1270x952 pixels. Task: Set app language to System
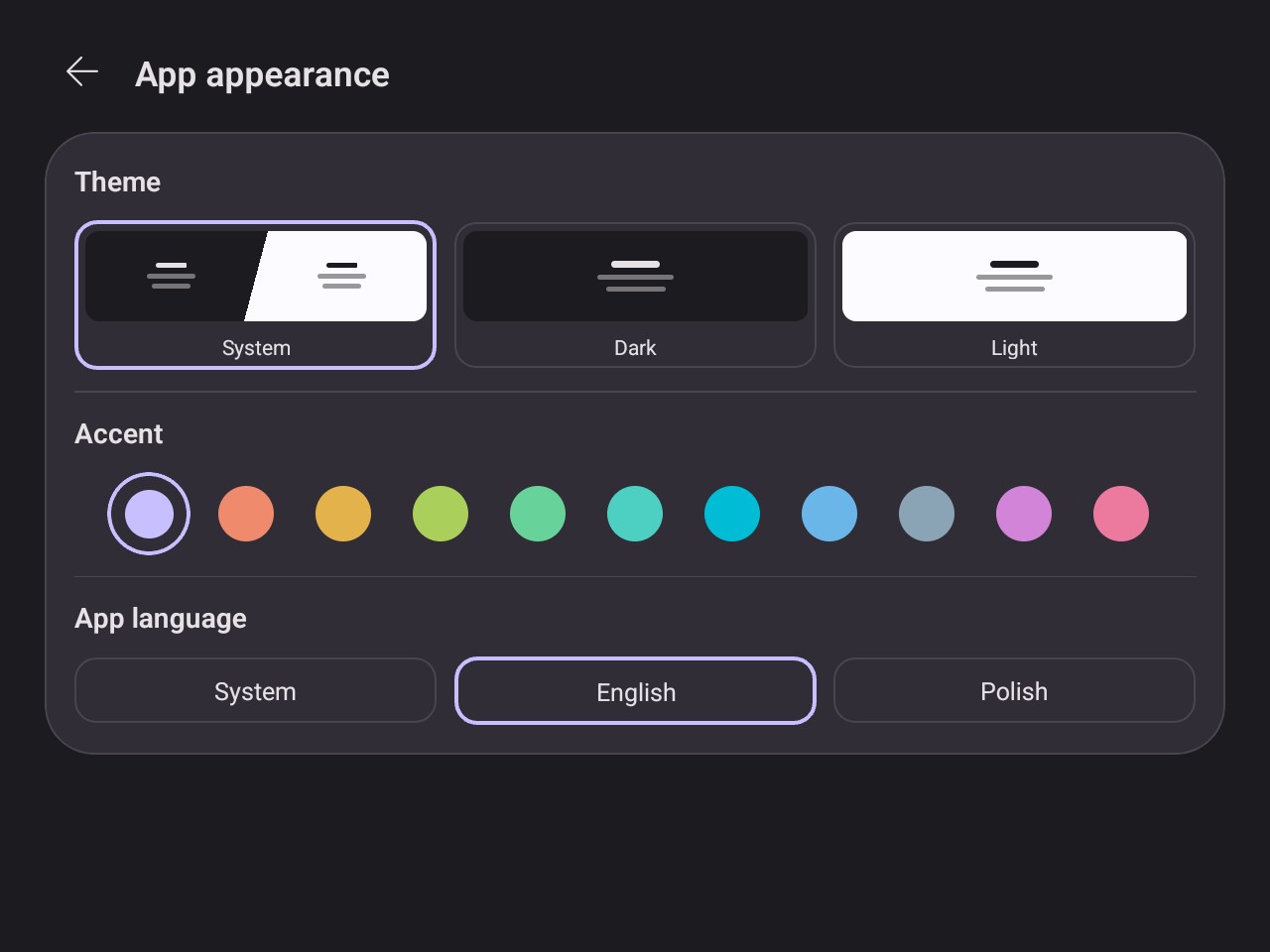coord(255,690)
